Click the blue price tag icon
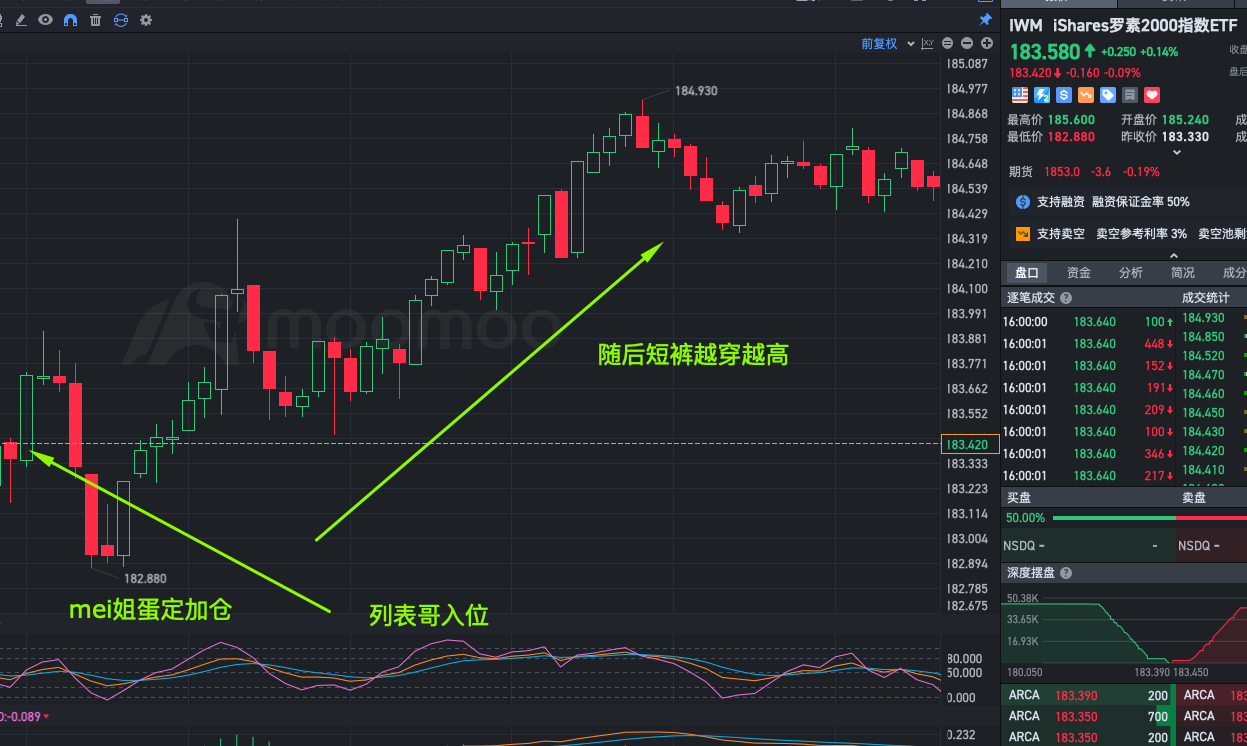Viewport: 1247px width, 746px height. click(1108, 95)
